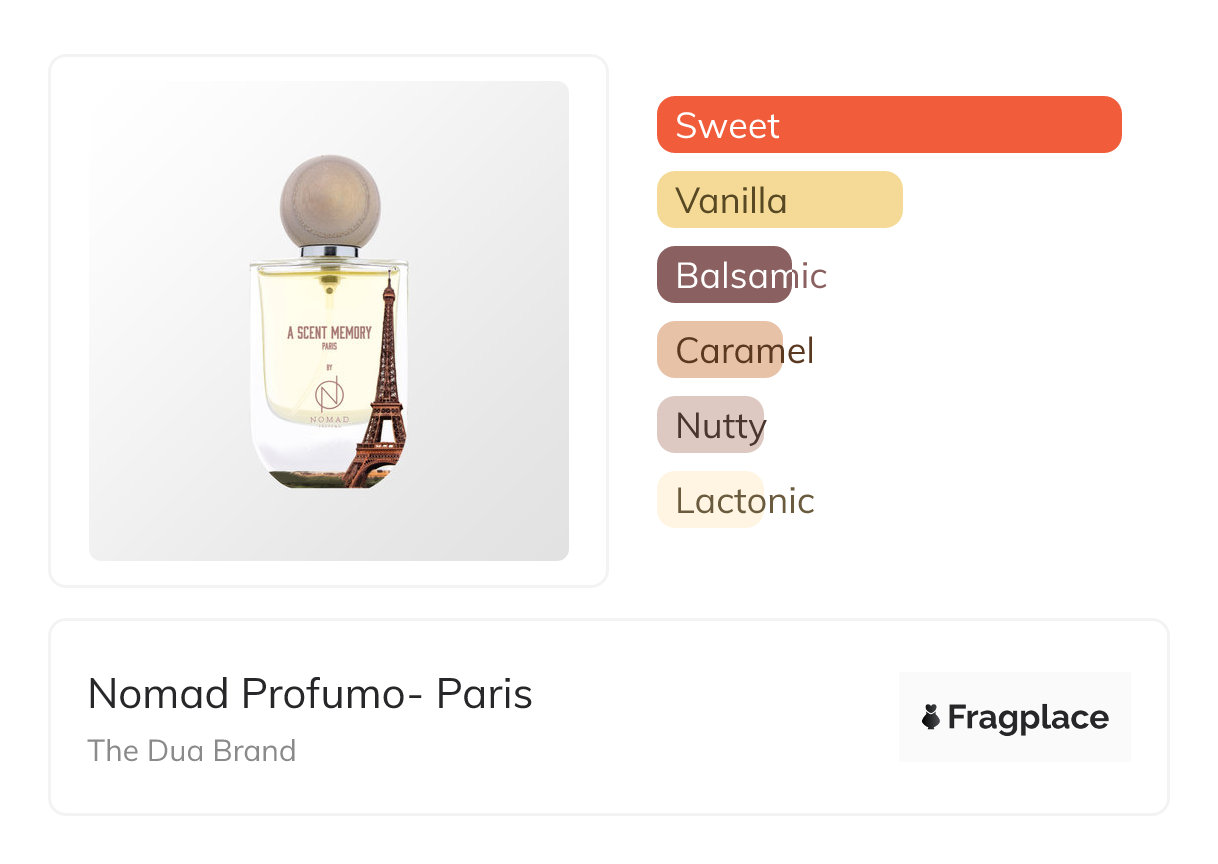Select the Sweet accord bar
Screen dimensions: 1218x864
tap(888, 125)
